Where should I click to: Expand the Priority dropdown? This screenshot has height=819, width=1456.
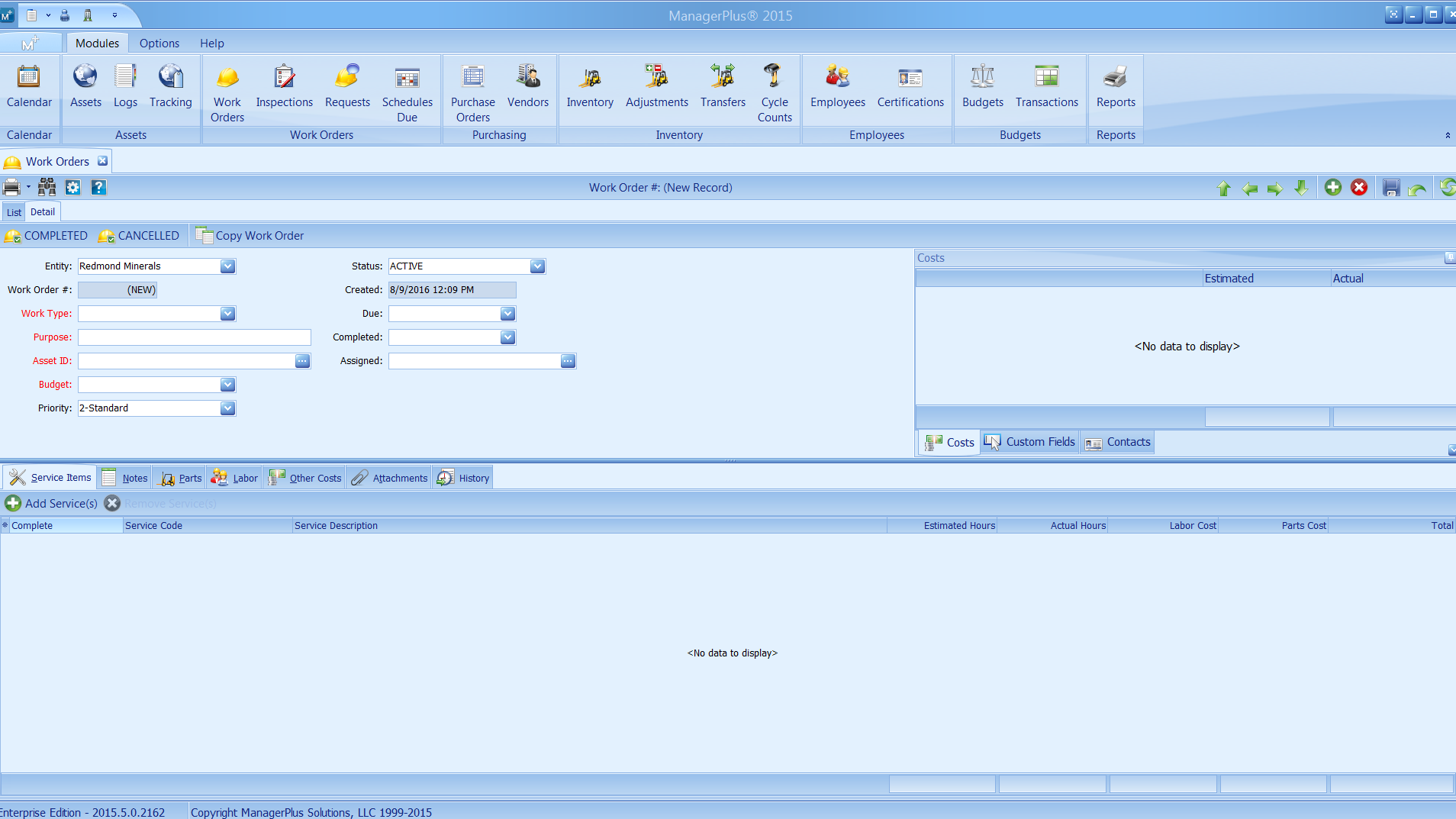(227, 408)
